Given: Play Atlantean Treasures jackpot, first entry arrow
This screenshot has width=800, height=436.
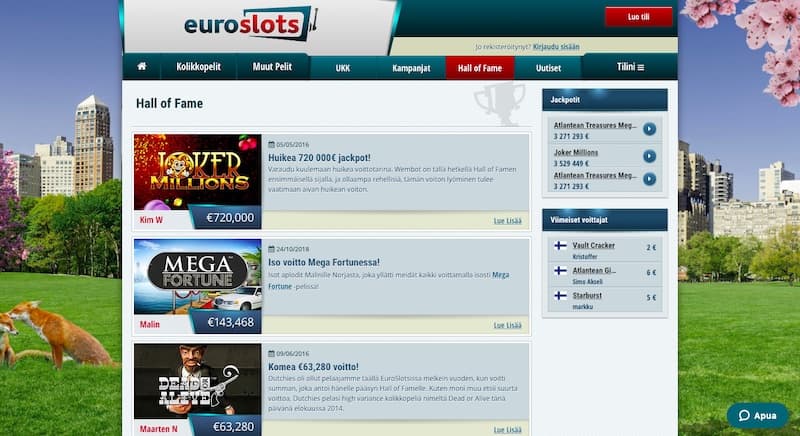Looking at the screenshot, I should [649, 129].
